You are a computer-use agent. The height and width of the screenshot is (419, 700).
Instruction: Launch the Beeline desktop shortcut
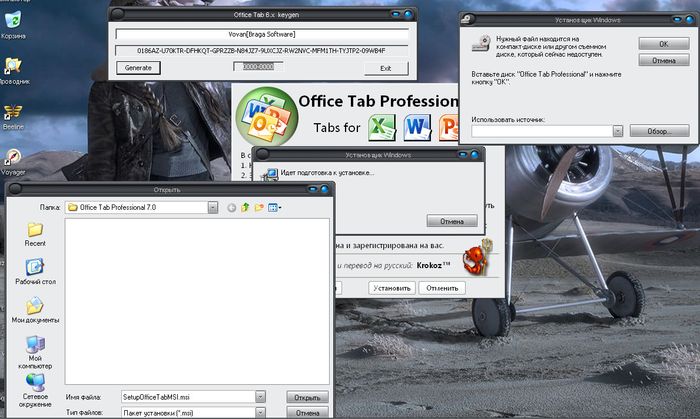[13, 117]
